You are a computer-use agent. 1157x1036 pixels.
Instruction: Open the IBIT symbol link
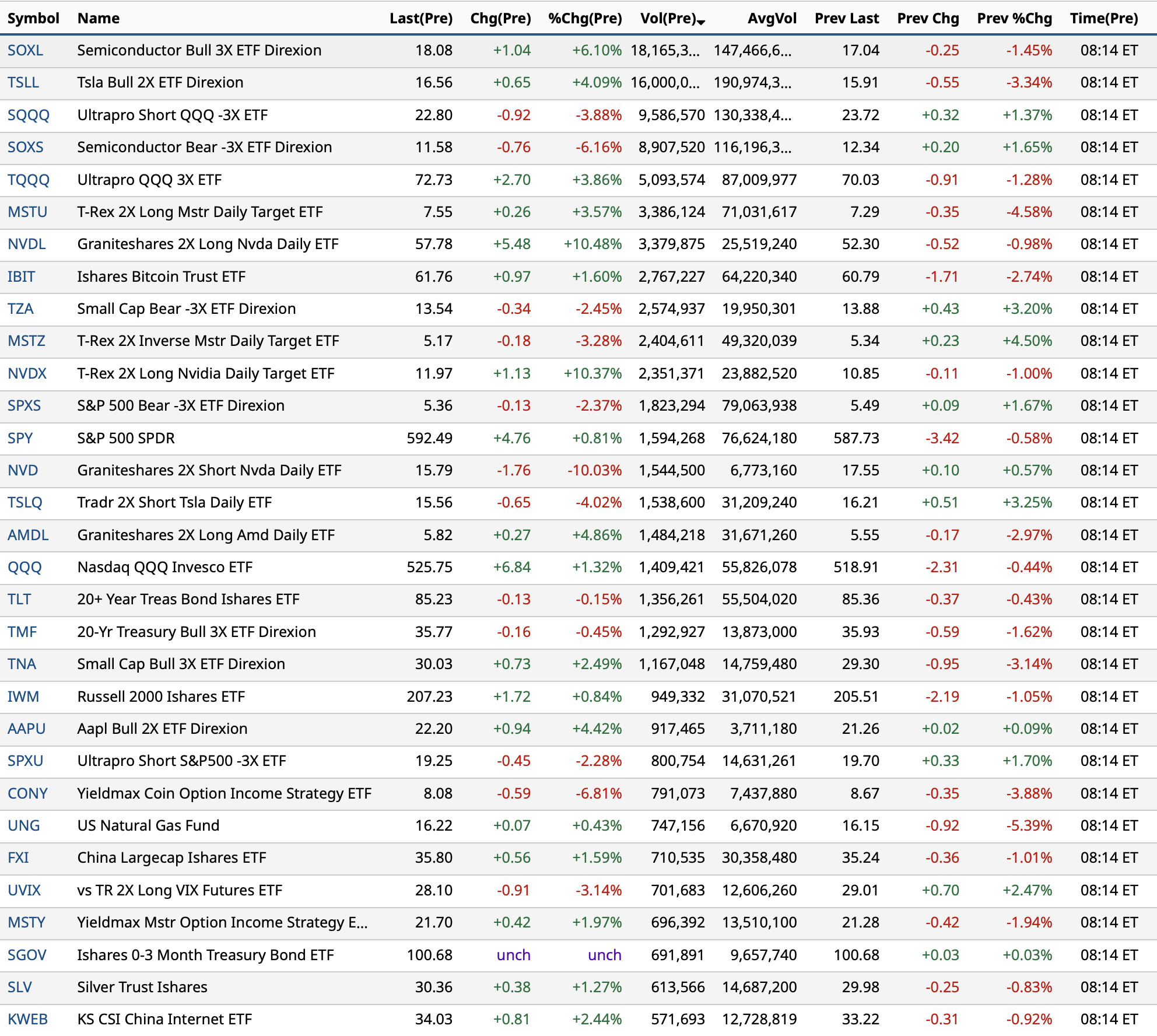coord(21,276)
